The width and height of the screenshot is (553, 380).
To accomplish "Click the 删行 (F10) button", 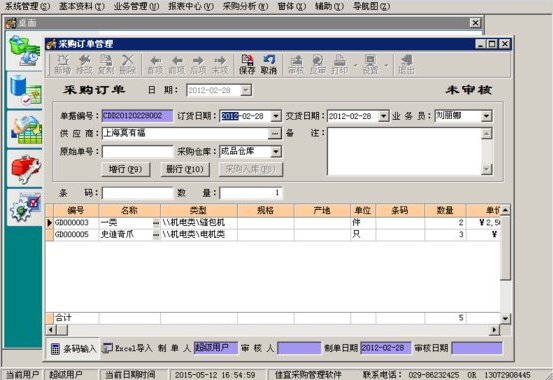I will (x=185, y=169).
